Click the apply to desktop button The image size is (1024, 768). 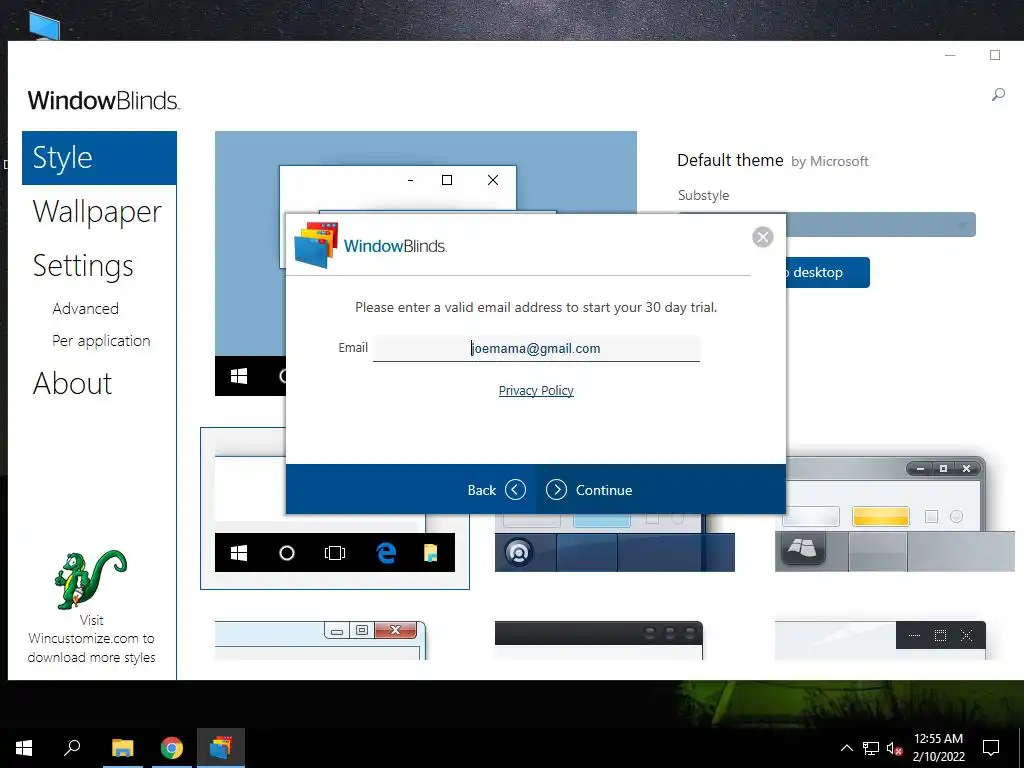[x=828, y=272]
